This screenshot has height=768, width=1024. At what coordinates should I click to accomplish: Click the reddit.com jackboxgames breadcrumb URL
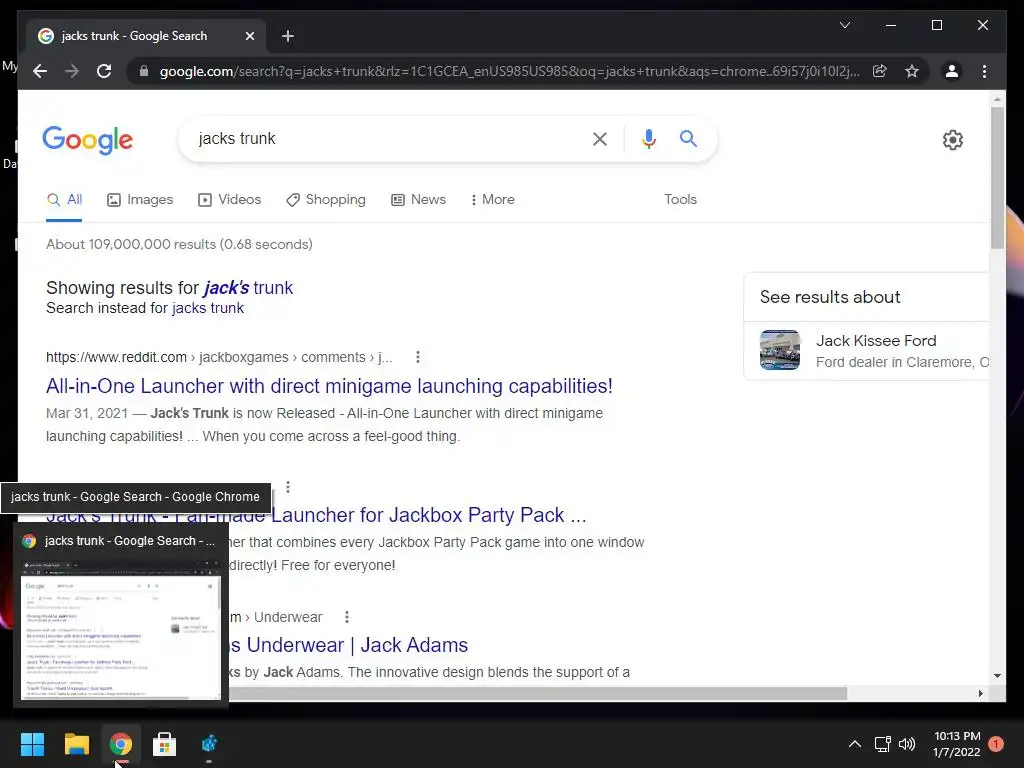point(219,357)
